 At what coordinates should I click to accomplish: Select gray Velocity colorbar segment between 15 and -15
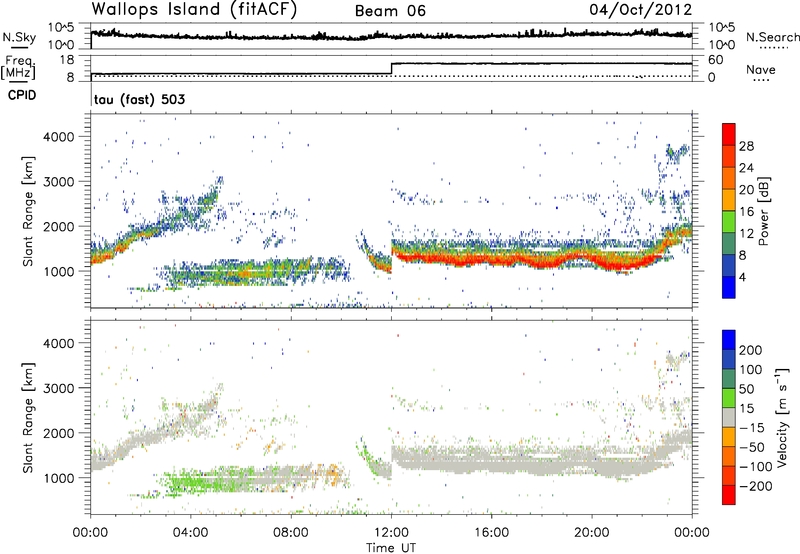(x=729, y=417)
